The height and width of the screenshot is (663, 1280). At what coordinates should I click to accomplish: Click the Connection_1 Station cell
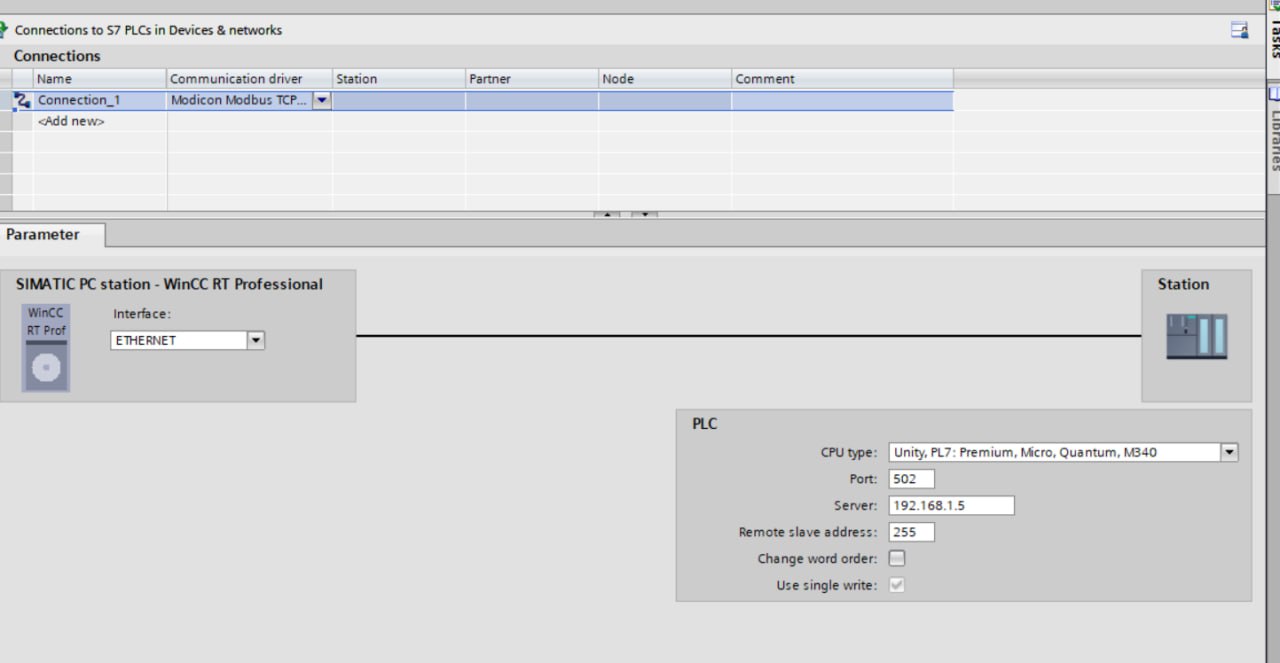pos(399,100)
